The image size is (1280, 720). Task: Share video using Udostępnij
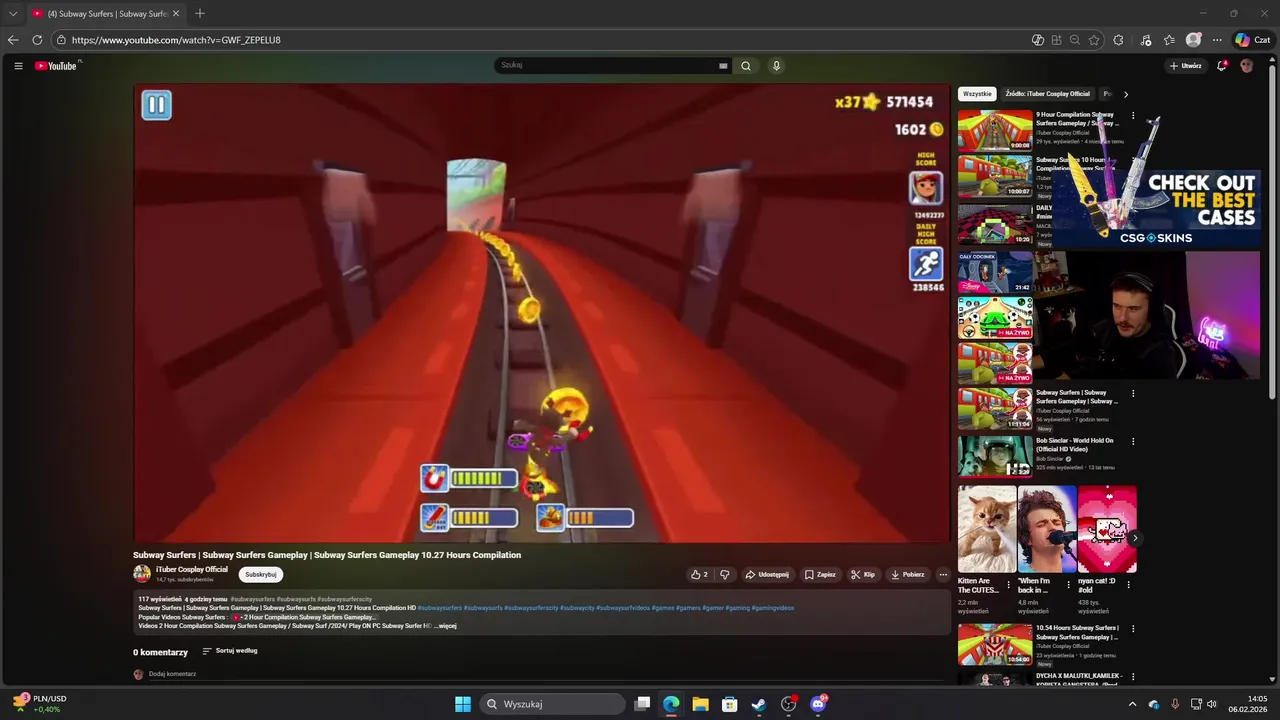click(767, 575)
